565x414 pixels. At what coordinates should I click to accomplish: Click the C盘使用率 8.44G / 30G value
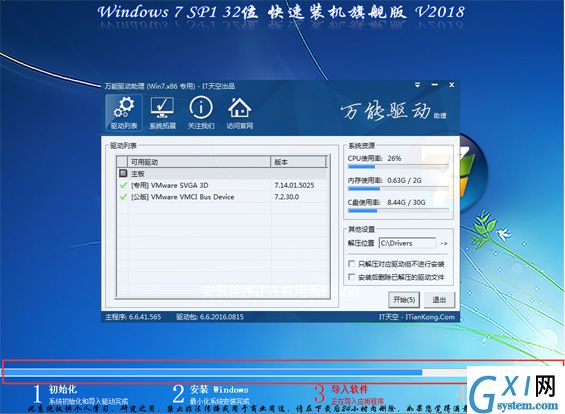click(x=406, y=202)
